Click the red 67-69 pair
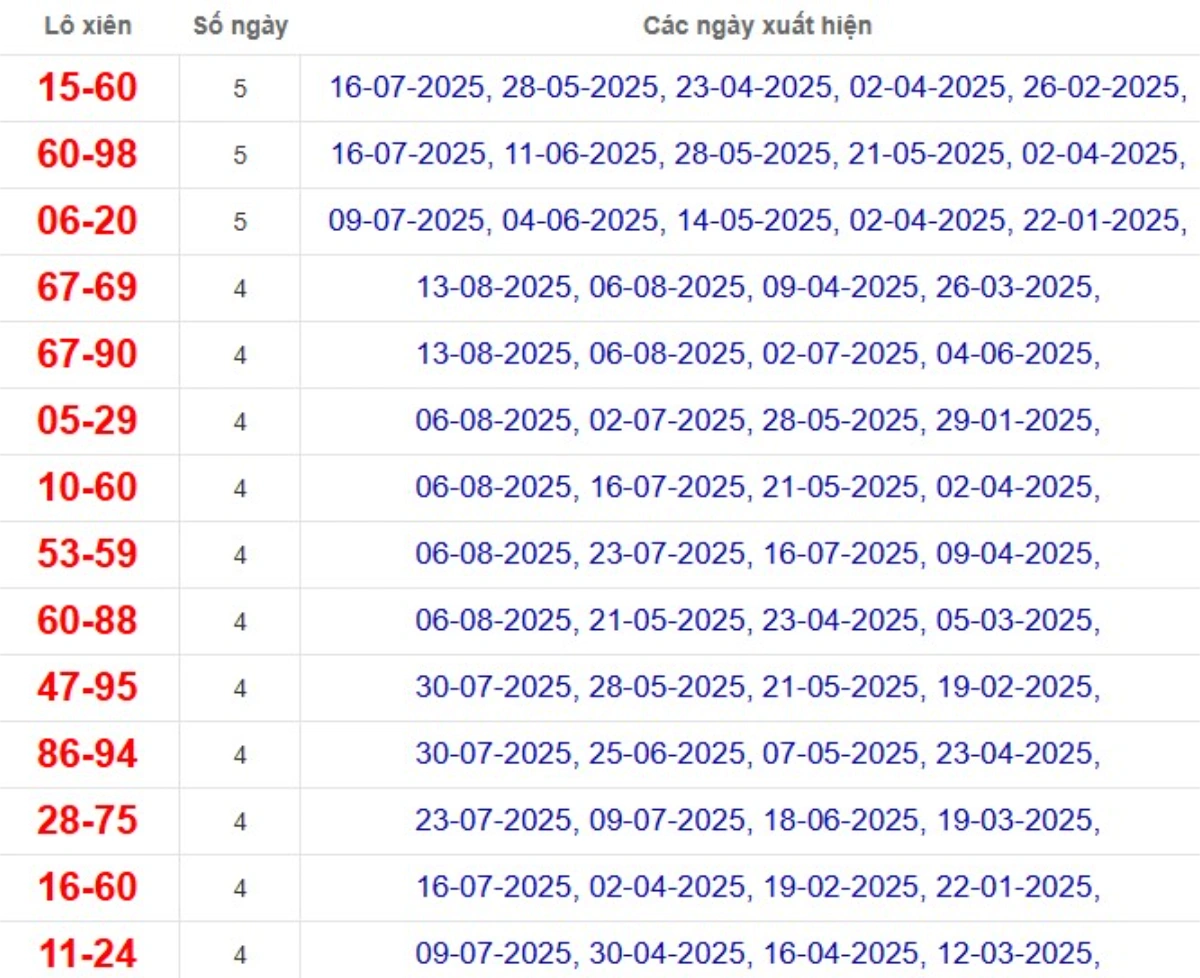1200x978 pixels. click(88, 288)
